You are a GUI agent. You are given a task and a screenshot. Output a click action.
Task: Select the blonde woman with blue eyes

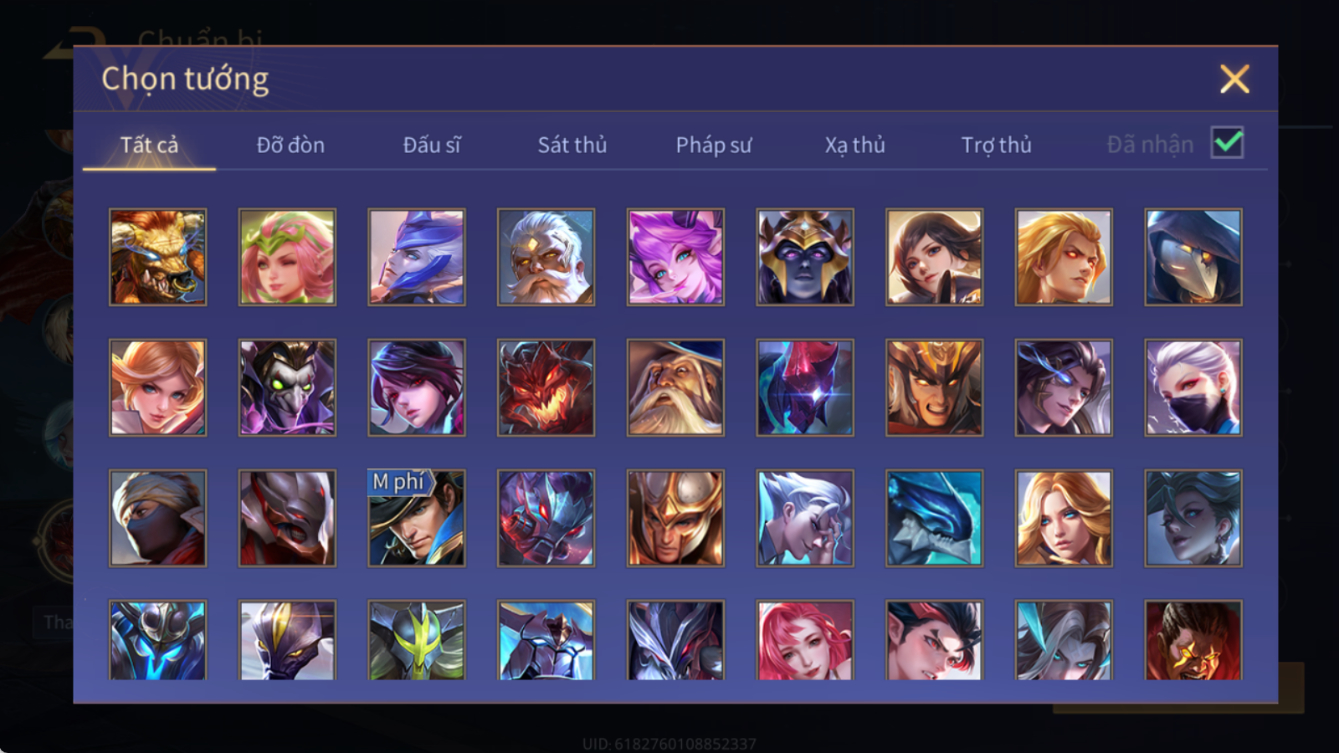pos(1064,518)
